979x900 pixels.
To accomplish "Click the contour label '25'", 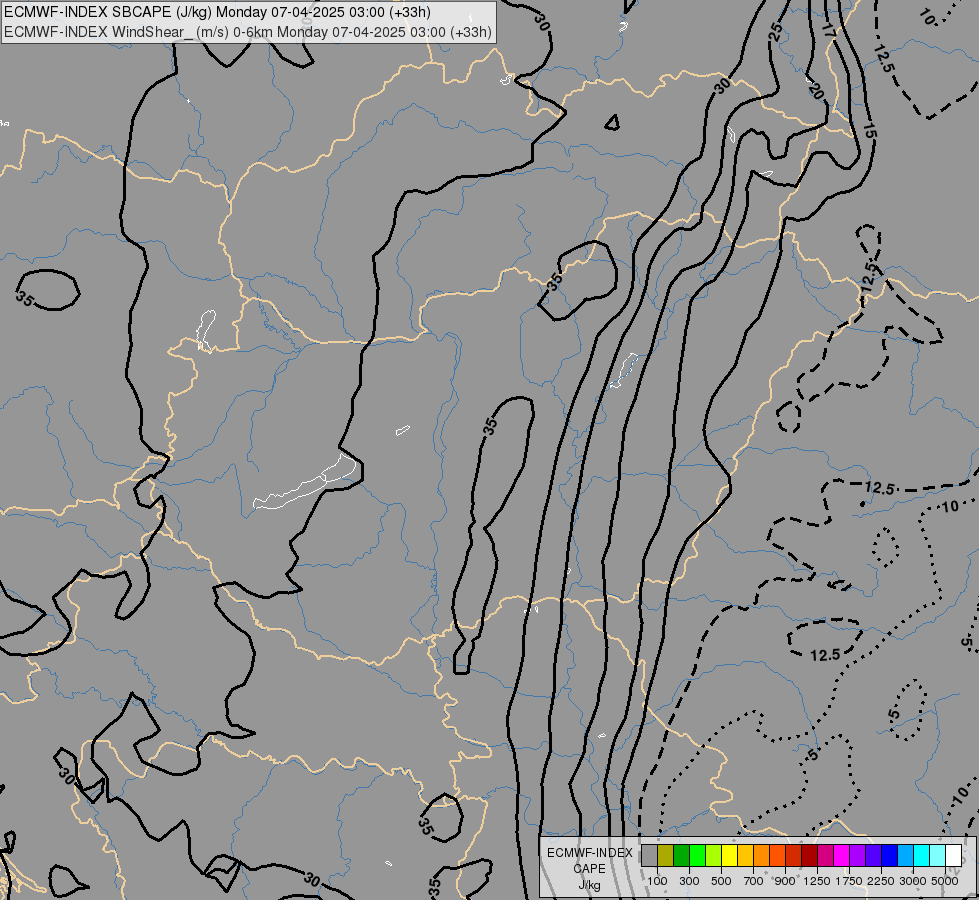I will pyautogui.click(x=775, y=32).
